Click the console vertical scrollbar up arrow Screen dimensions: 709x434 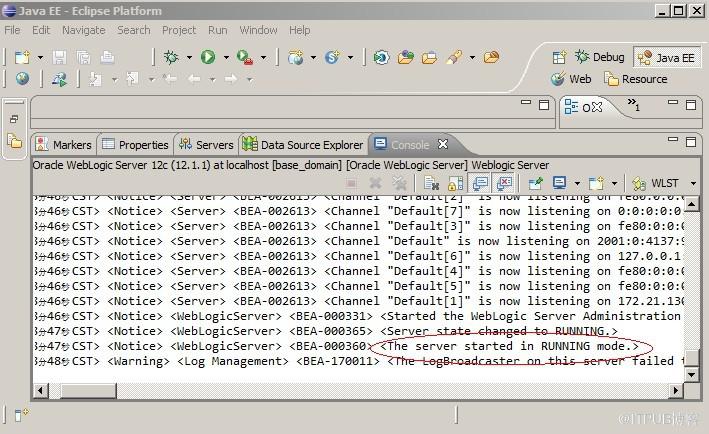click(x=691, y=204)
